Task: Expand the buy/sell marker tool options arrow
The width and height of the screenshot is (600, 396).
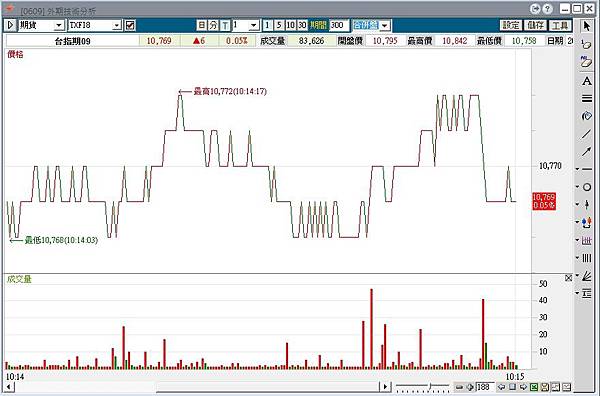Action: (577, 222)
